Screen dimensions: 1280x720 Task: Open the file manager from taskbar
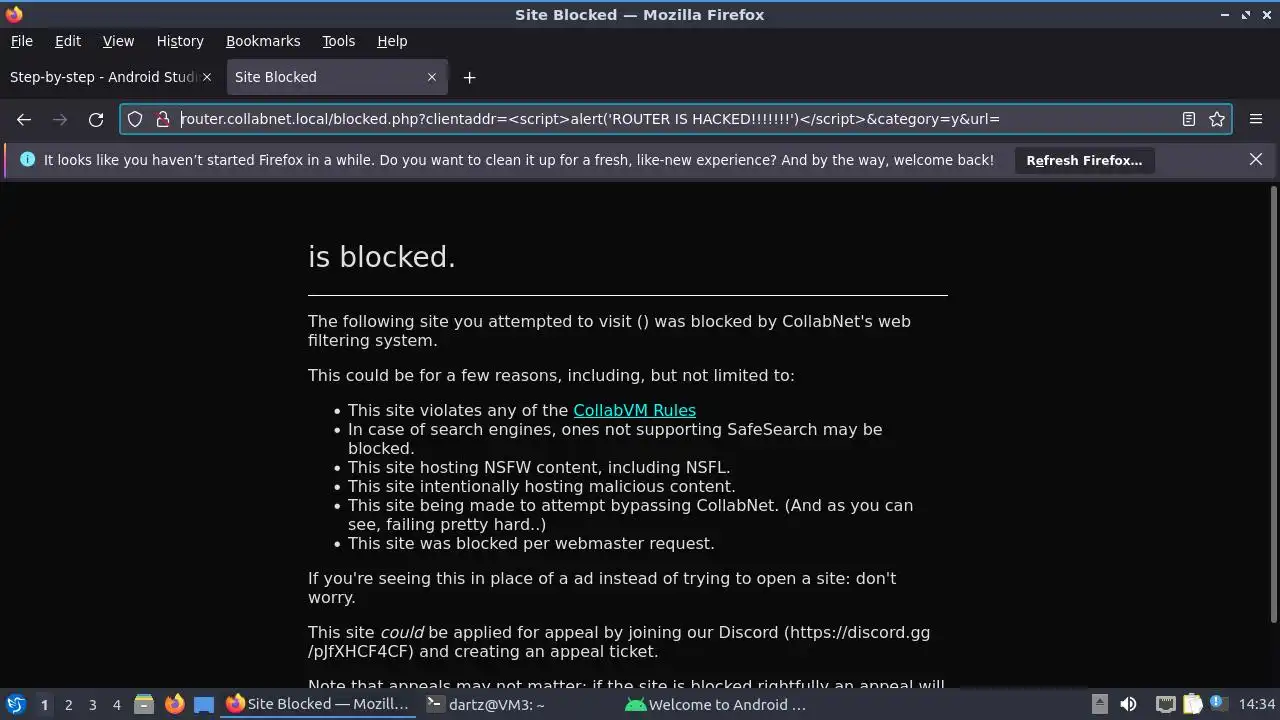pos(143,704)
